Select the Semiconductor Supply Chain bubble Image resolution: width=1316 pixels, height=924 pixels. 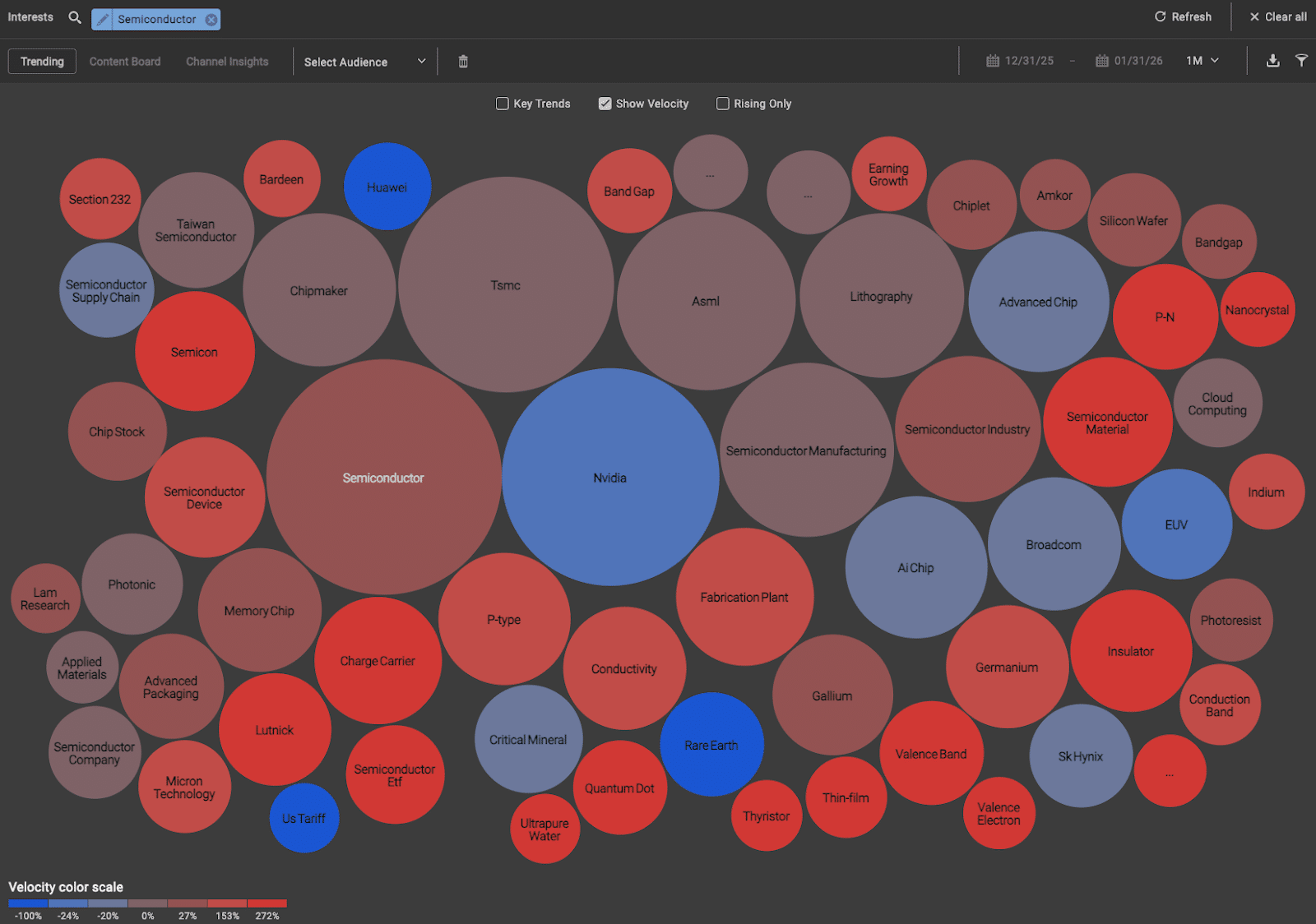click(106, 290)
